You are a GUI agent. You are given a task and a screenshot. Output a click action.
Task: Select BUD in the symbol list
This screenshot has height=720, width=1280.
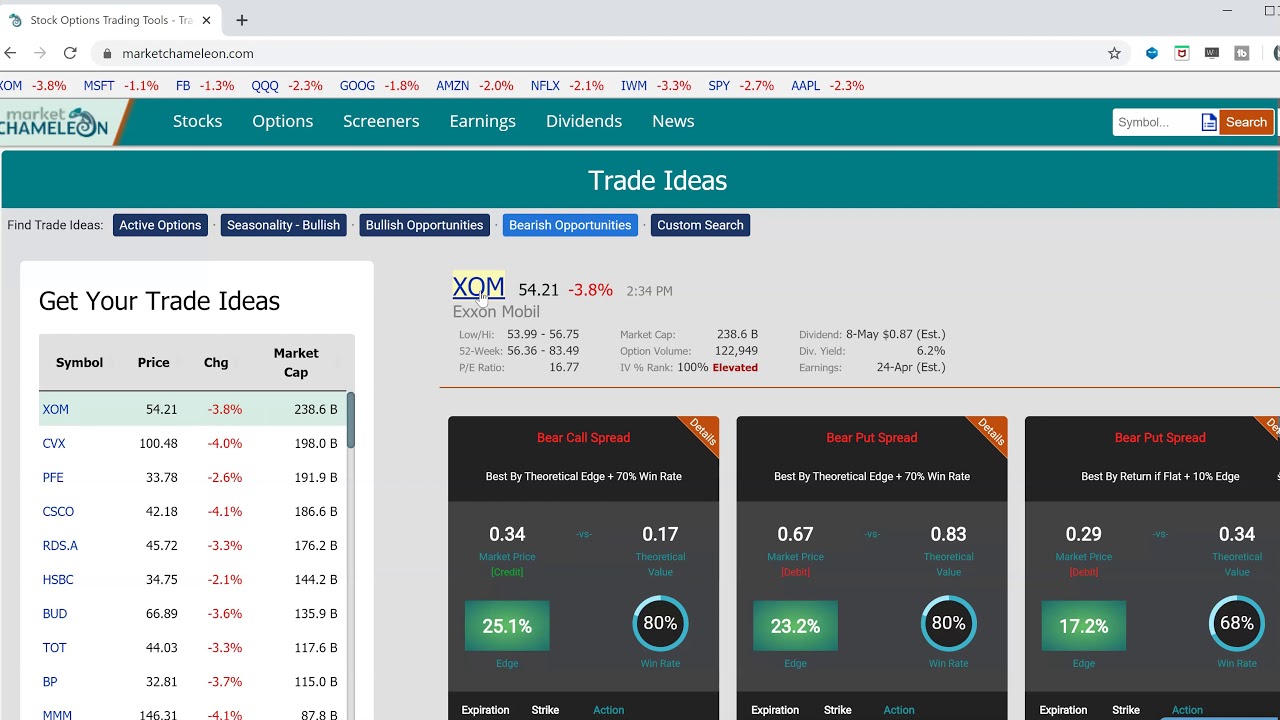[55, 613]
